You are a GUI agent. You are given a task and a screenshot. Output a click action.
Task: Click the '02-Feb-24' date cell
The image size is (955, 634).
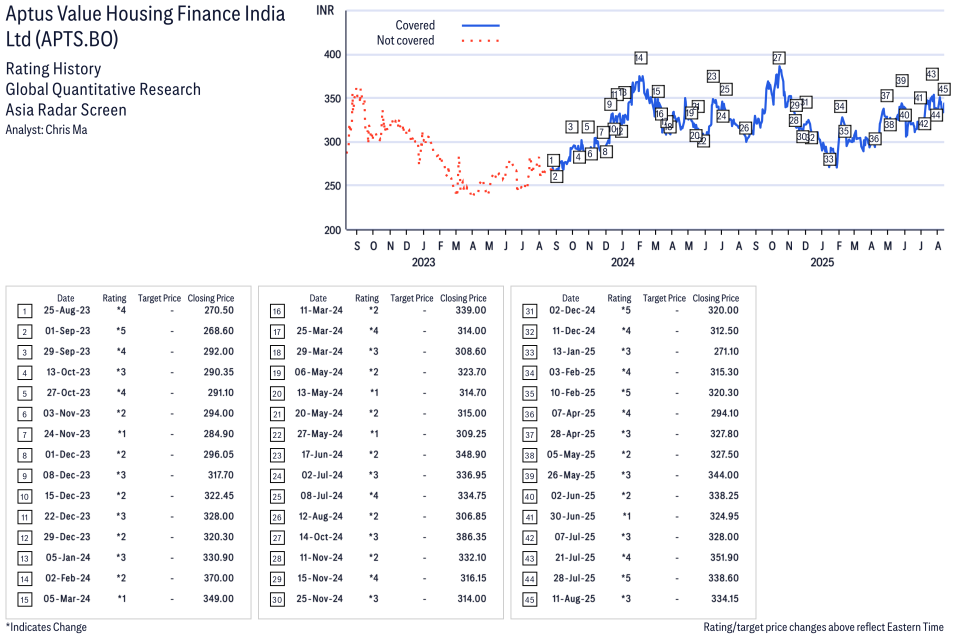(68, 578)
